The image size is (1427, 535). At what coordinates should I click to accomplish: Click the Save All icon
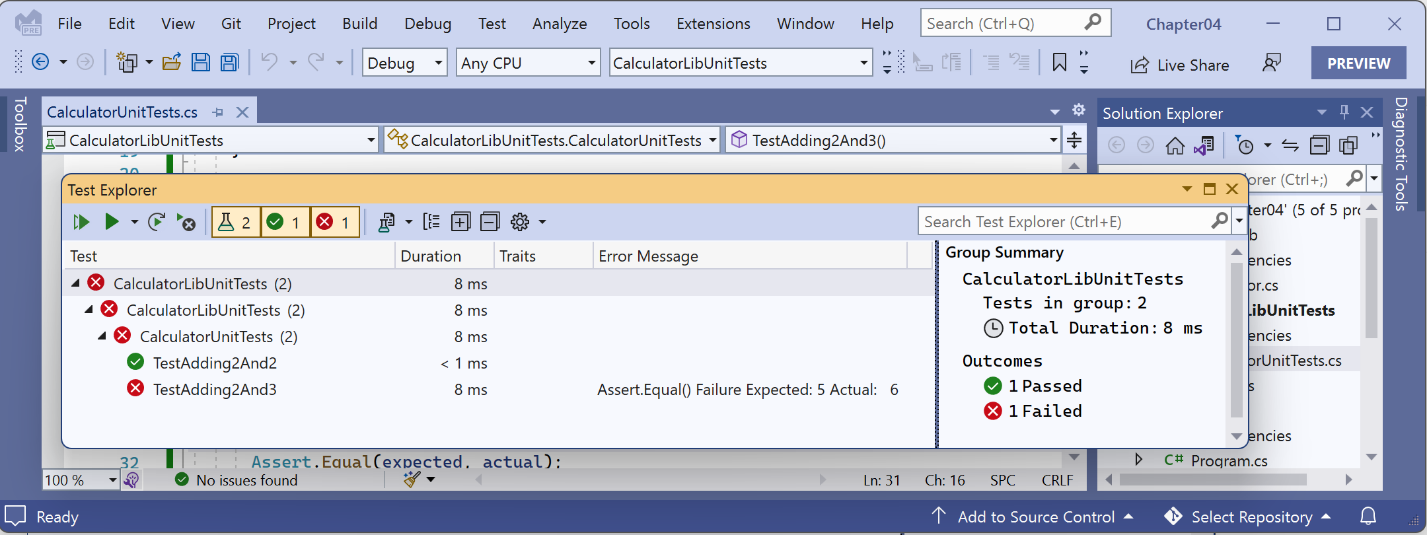pos(229,62)
